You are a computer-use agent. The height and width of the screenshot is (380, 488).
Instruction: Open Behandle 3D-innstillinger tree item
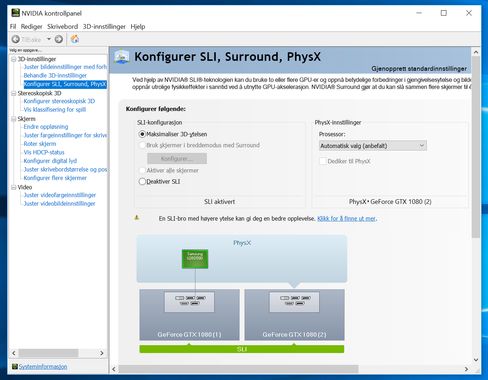pos(55,76)
